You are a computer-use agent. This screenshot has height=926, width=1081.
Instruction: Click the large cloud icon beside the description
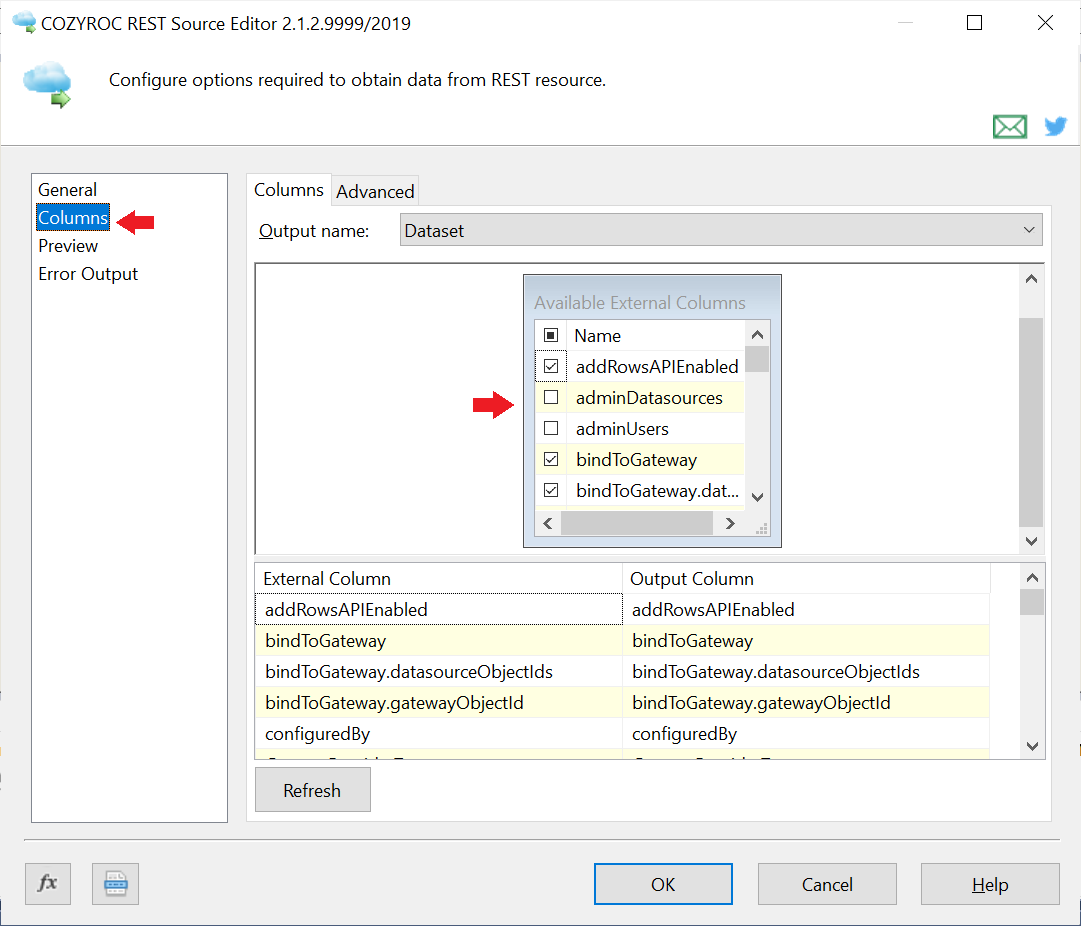tap(48, 85)
